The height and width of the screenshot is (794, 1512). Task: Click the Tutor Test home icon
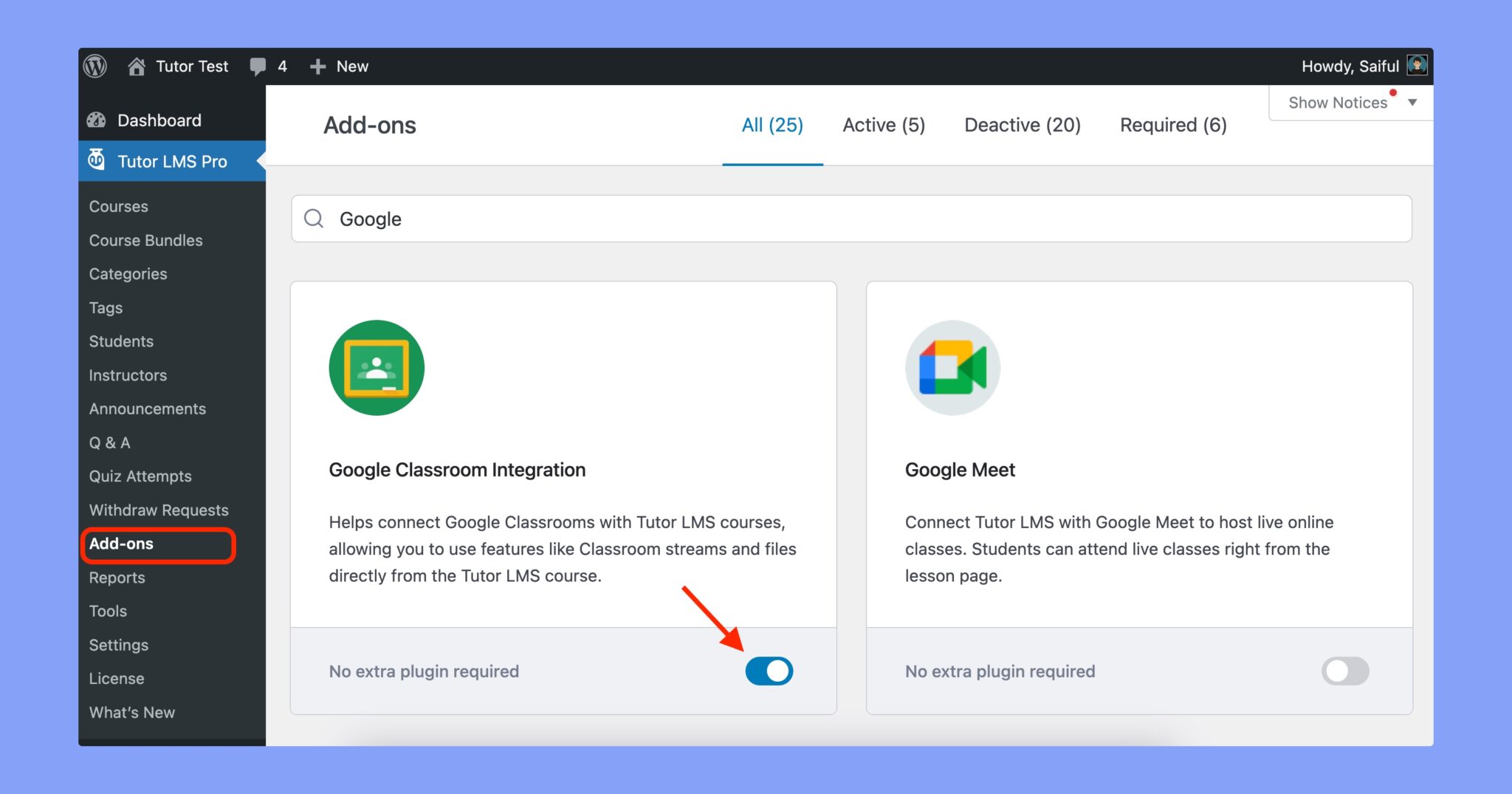pos(137,66)
